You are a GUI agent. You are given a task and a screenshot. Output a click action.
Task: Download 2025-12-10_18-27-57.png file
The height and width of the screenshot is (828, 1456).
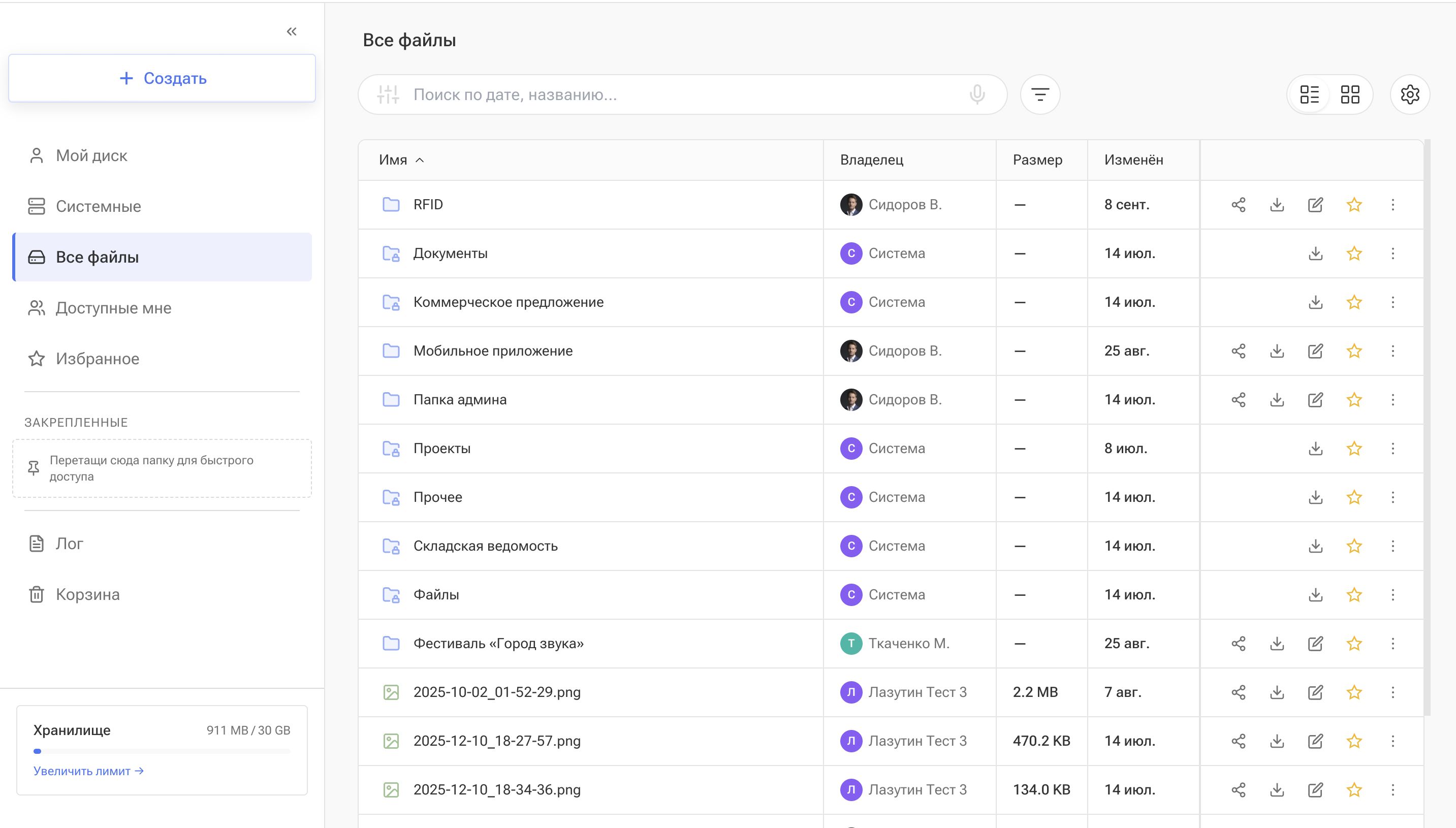[1277, 741]
